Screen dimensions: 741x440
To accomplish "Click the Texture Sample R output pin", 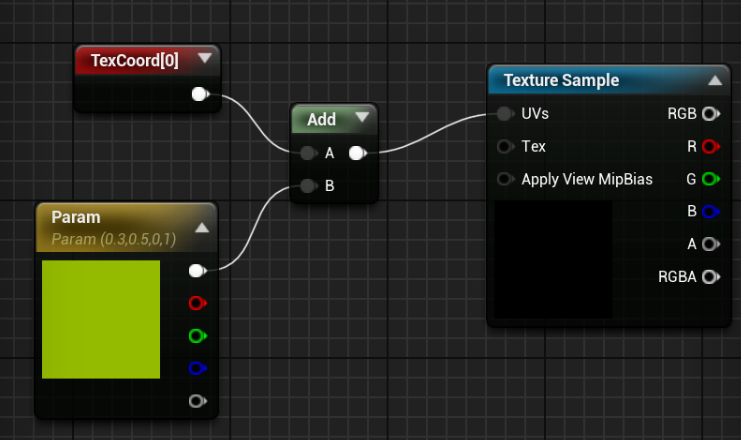I will [x=711, y=147].
